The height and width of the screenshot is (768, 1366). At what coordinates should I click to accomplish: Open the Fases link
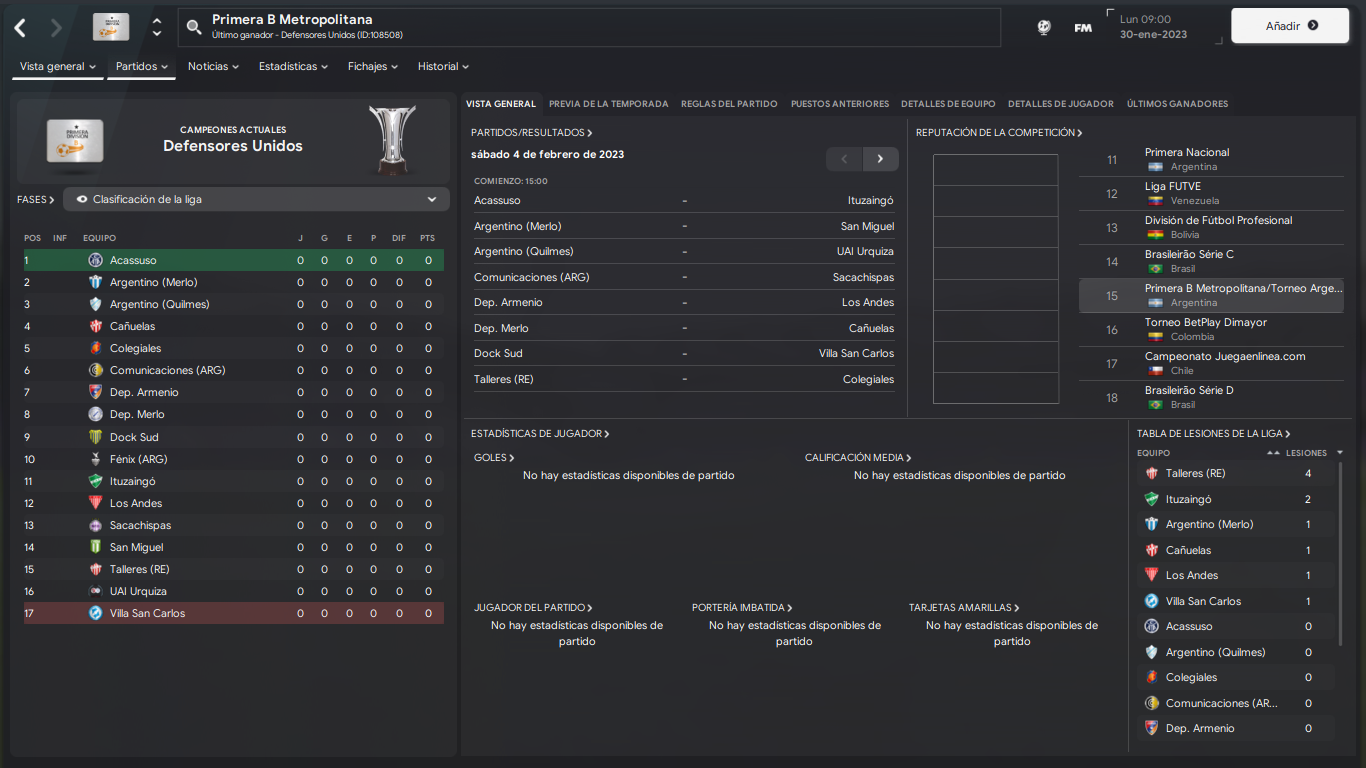point(35,200)
